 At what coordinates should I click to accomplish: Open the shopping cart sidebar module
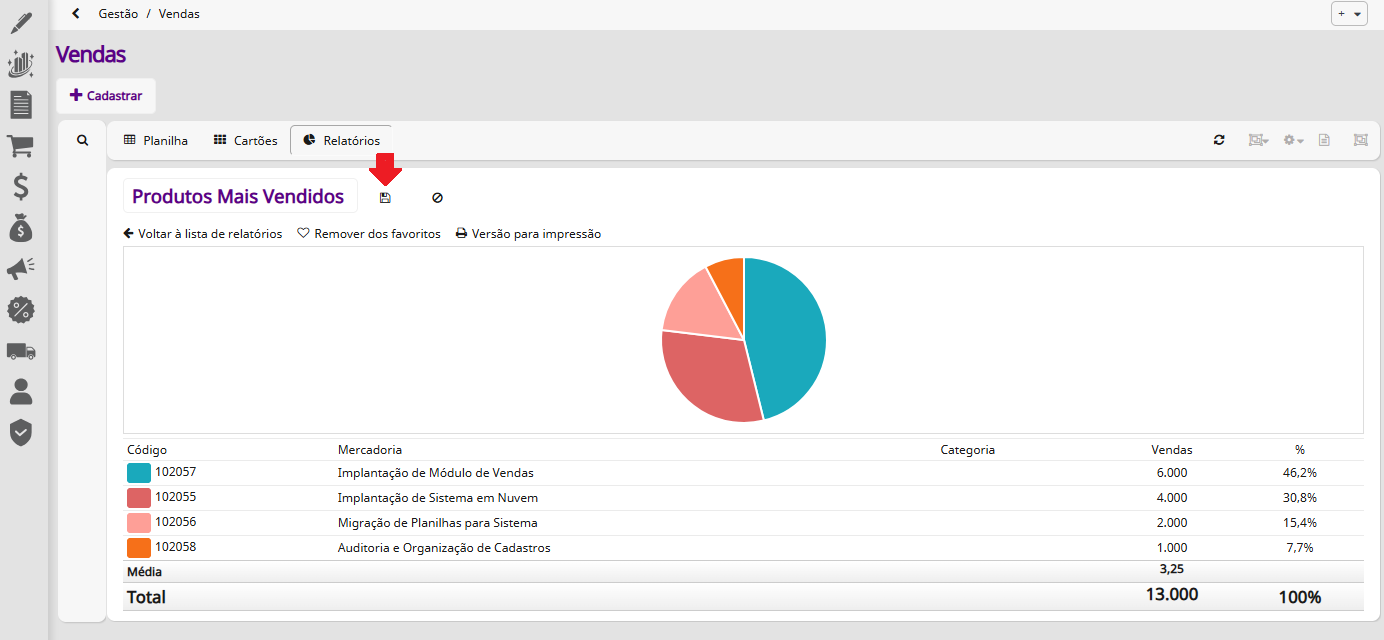[21, 146]
